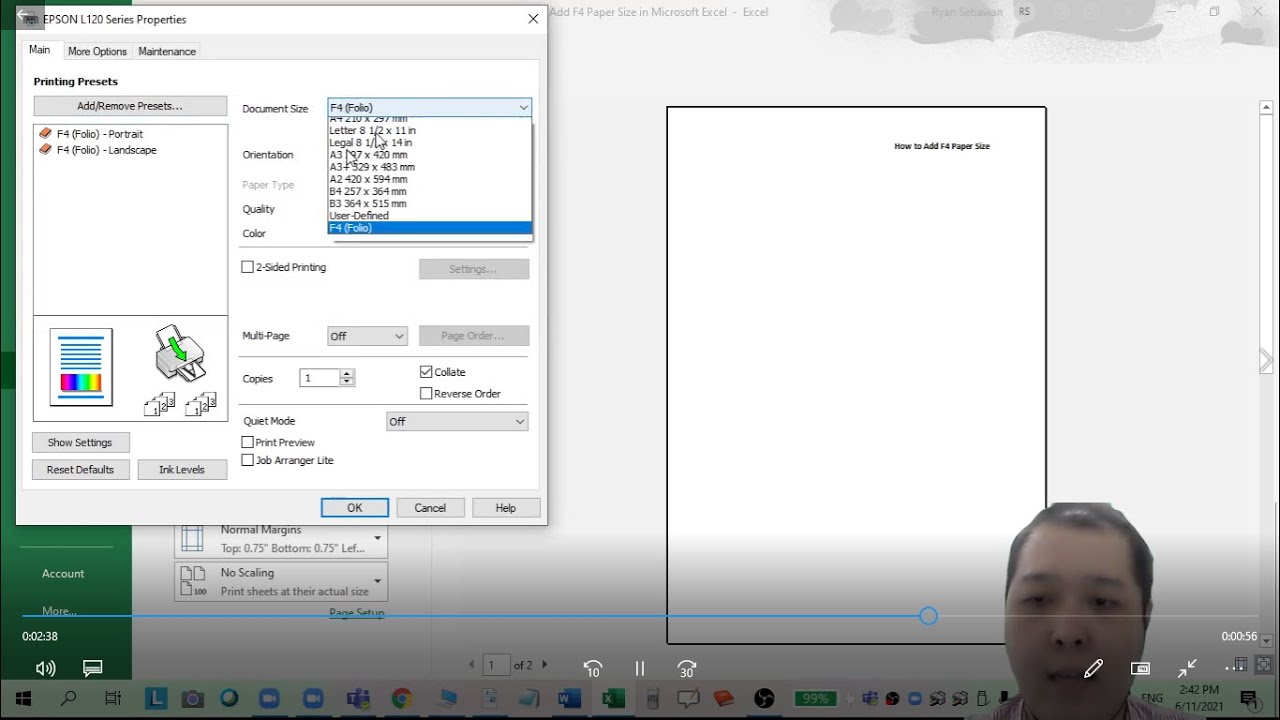The image size is (1280, 720).
Task: Click the Normal Margins page icon in Excel
Action: click(192, 539)
